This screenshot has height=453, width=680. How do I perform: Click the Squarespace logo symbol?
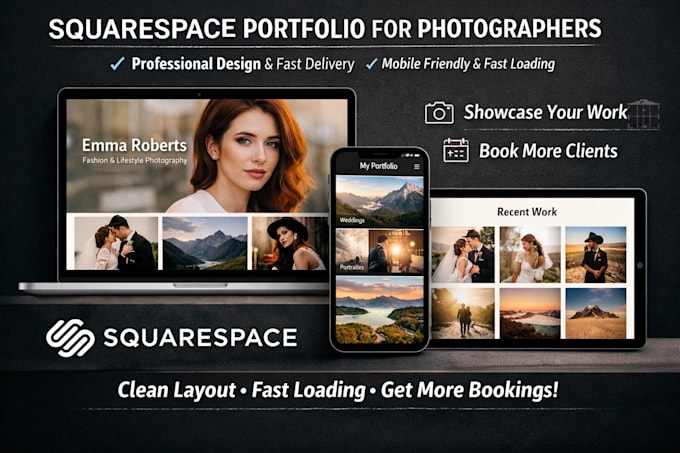70,338
